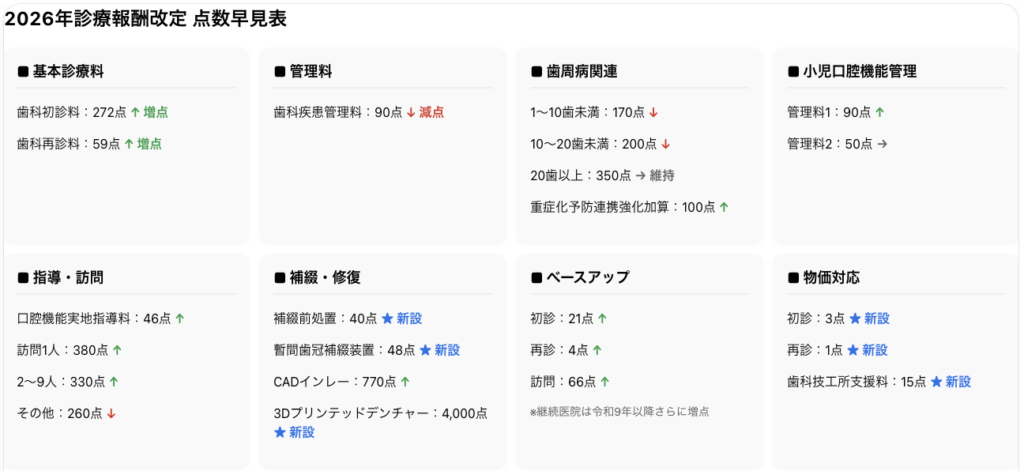The image size is (1024, 471).
Task: Click the 新設 label next to 暫間歯冠補綴装置 48点
Action: pyautogui.click(x=447, y=350)
